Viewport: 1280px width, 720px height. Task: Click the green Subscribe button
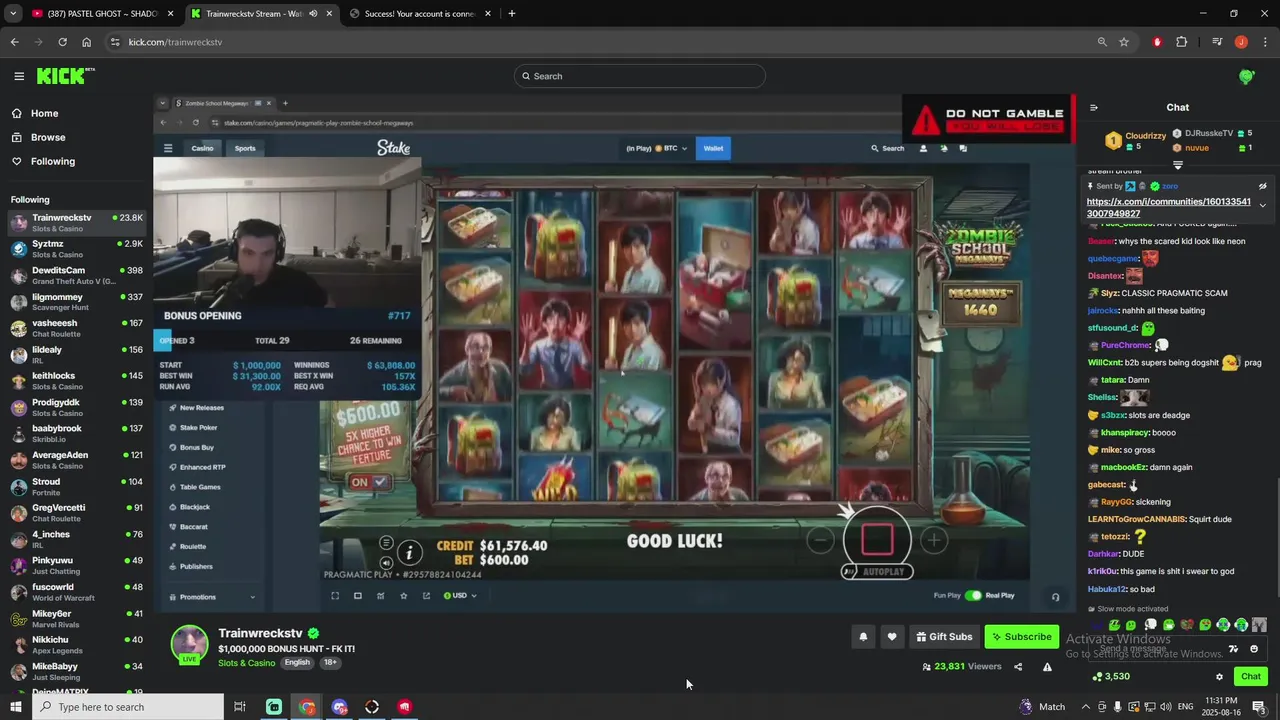point(1021,637)
